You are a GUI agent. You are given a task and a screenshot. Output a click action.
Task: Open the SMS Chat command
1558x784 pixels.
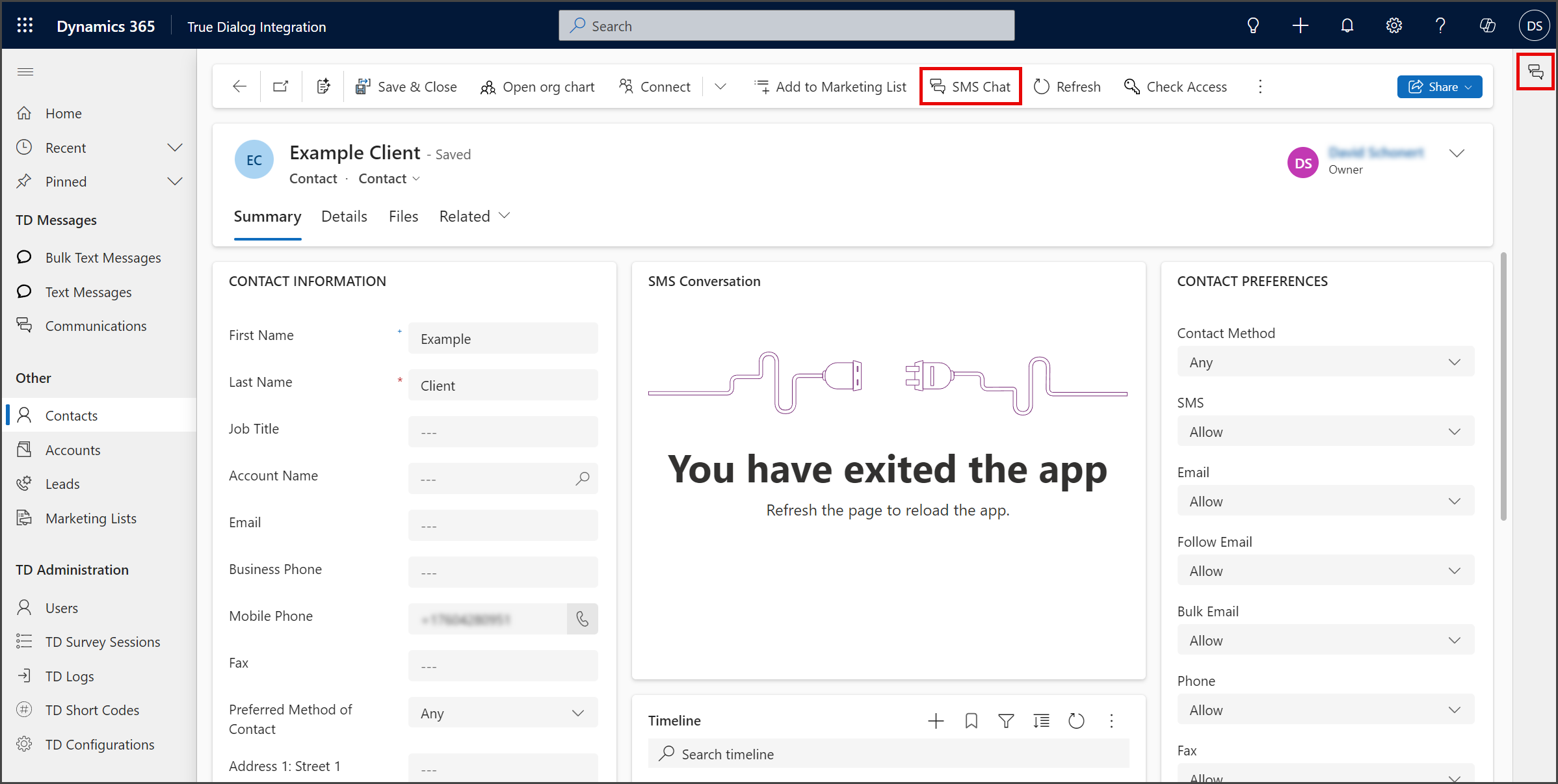pyautogui.click(x=970, y=86)
